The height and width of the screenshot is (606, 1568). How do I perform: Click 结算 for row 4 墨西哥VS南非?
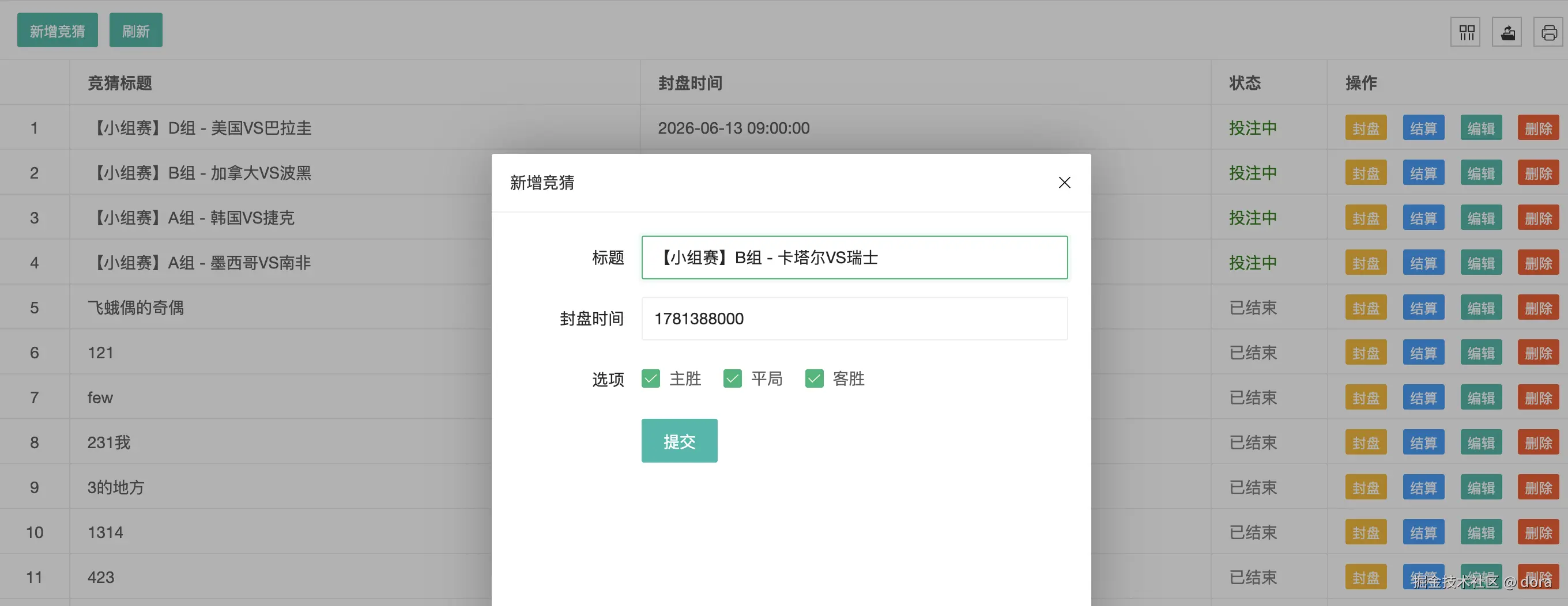(1424, 263)
